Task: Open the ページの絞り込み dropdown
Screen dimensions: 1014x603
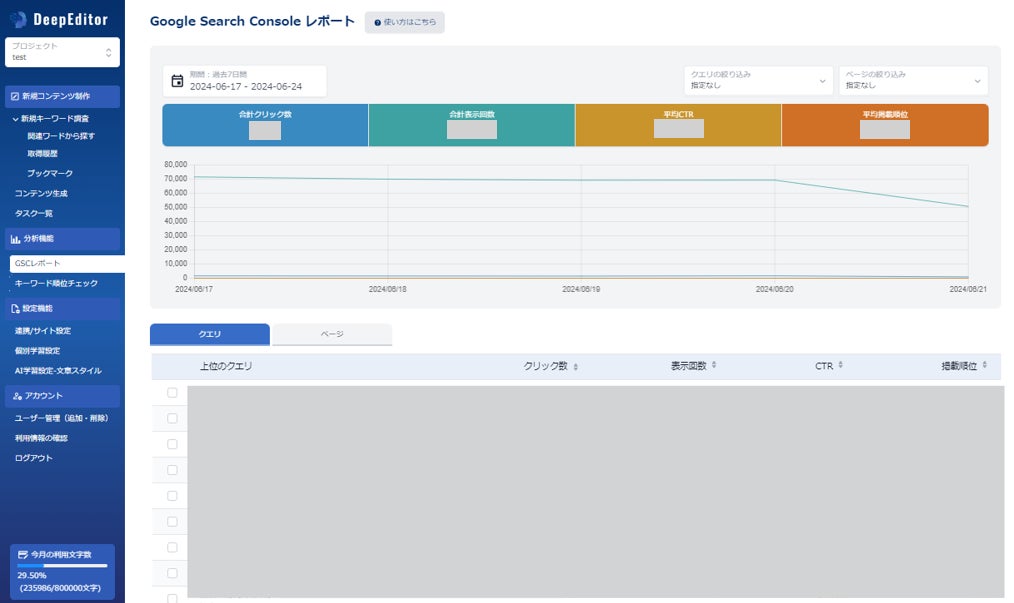Action: [x=913, y=81]
